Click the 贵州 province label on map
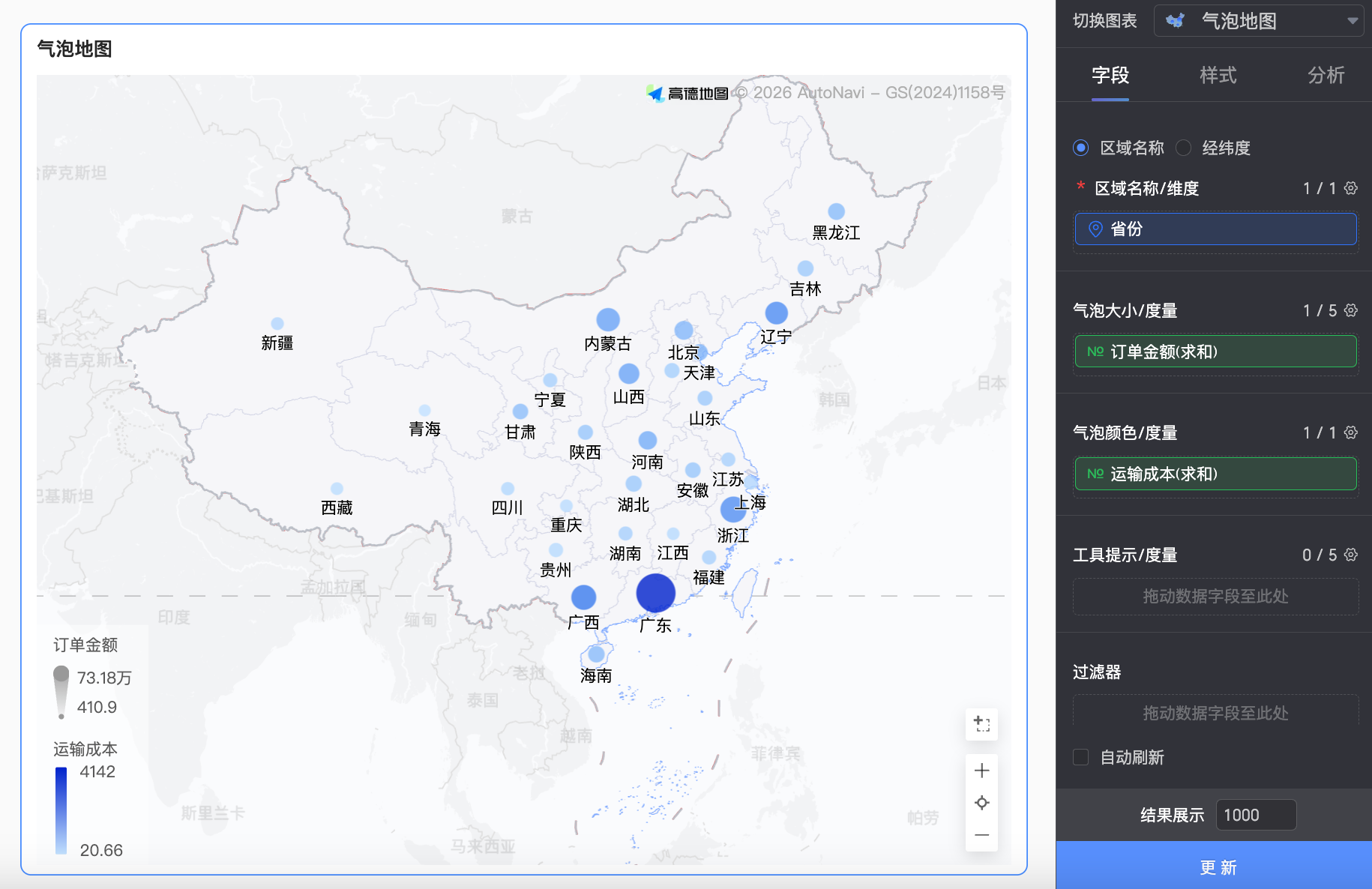Viewport: 1372px width, 889px height. (556, 570)
